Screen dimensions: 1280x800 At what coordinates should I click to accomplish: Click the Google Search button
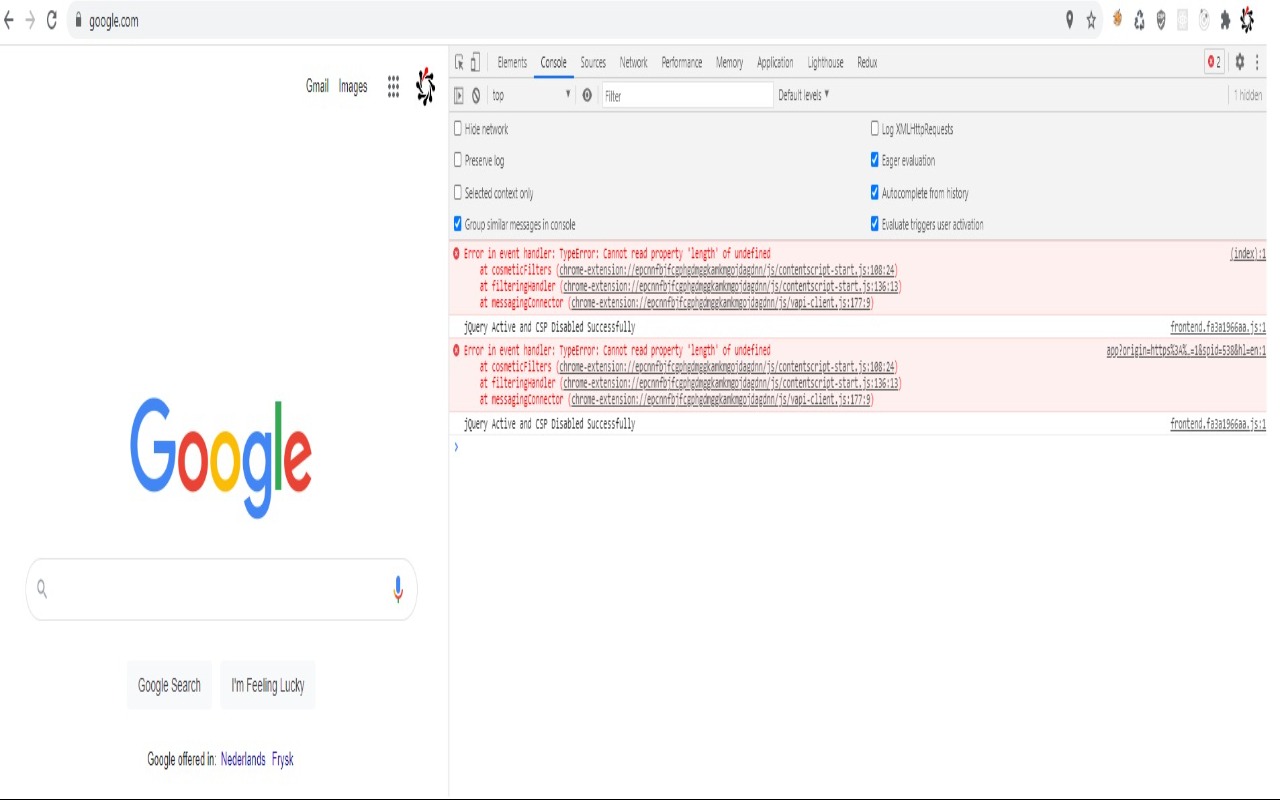click(x=169, y=685)
